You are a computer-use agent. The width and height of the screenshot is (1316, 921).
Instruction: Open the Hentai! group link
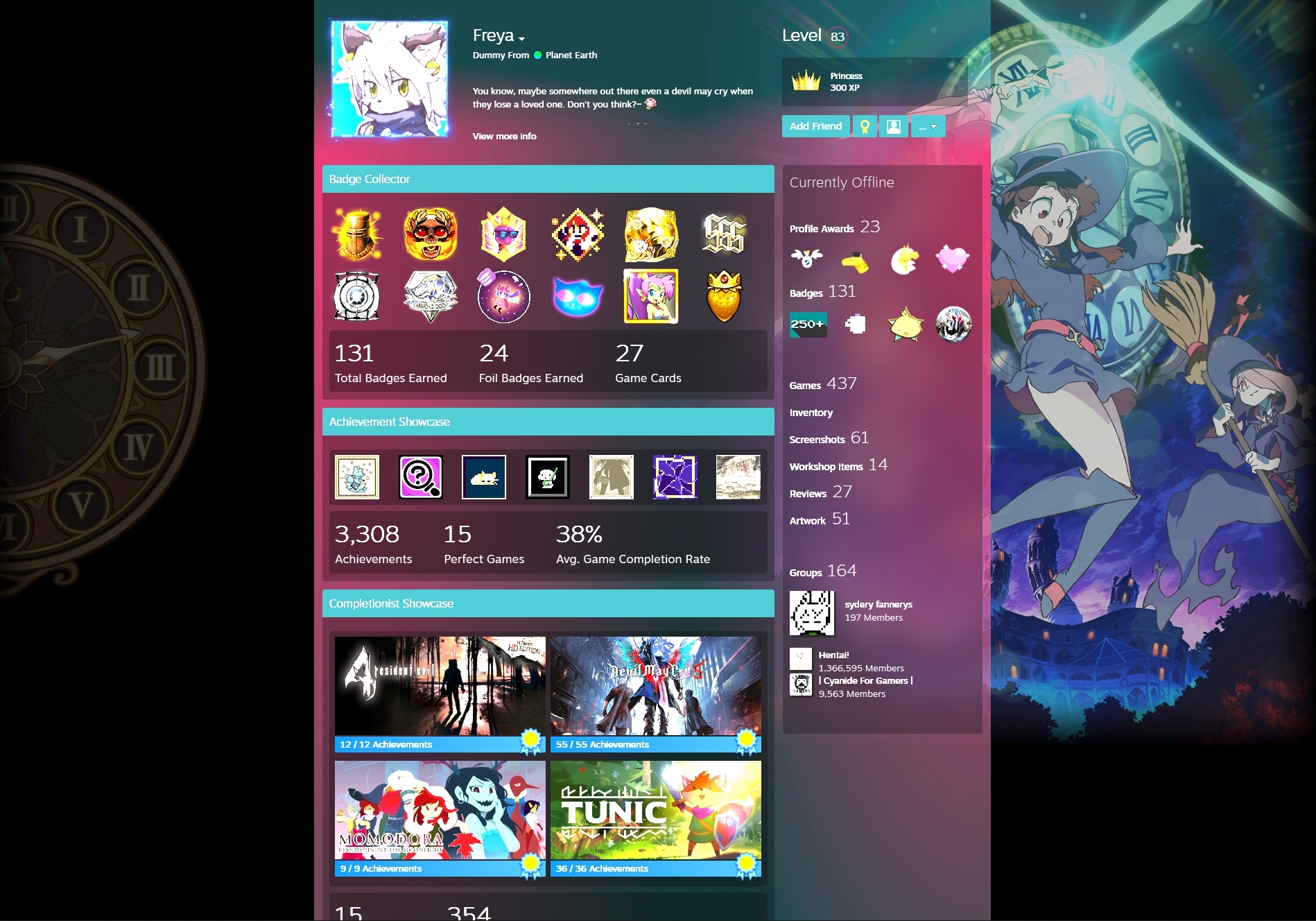coord(833,655)
